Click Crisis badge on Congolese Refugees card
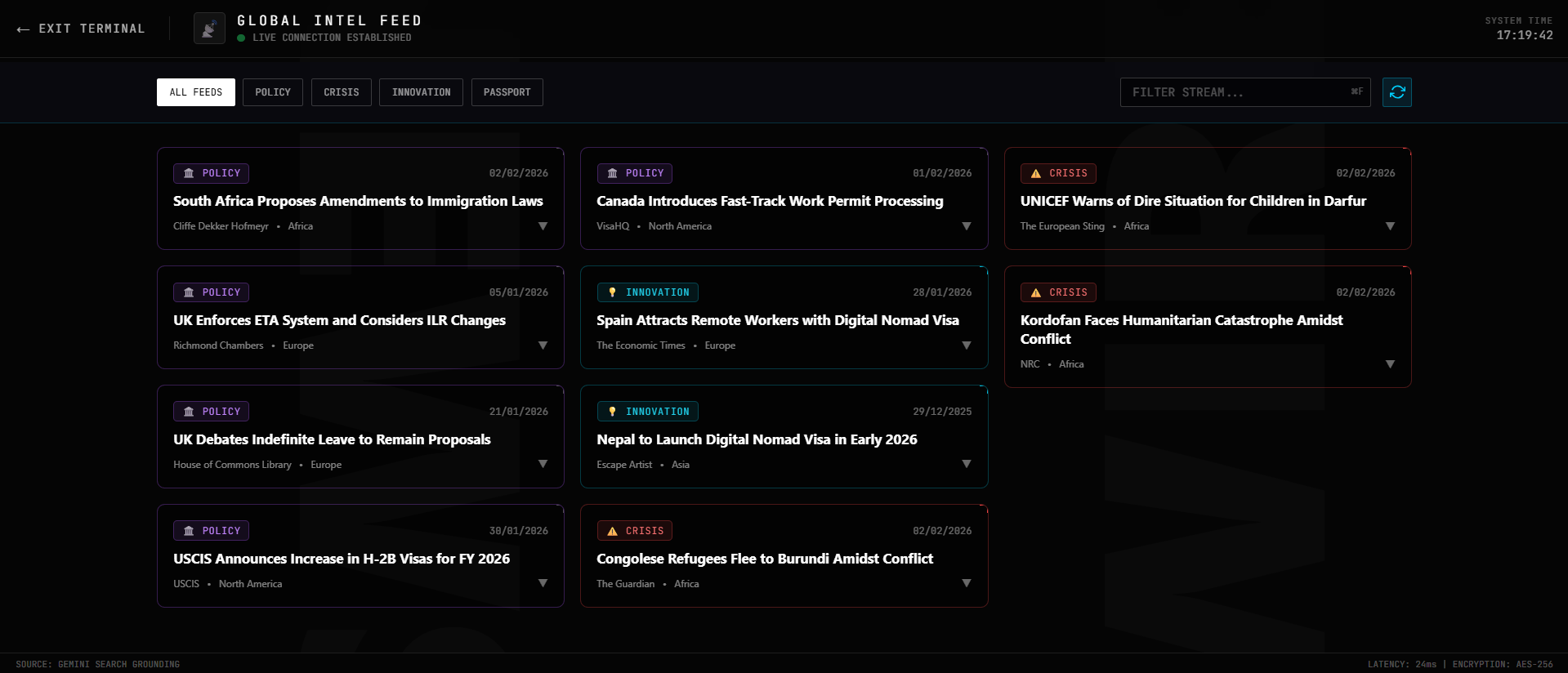Viewport: 1568px width, 673px height. coord(635,531)
